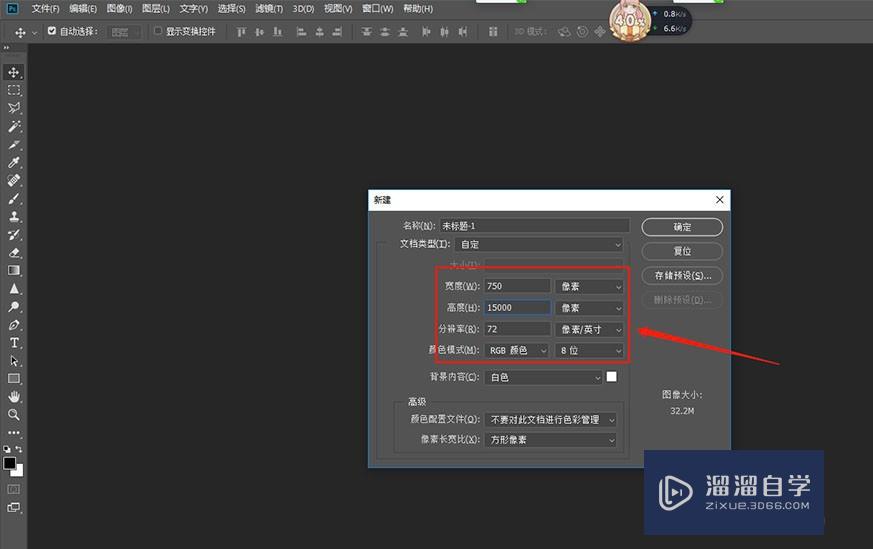Open the width unit 像素 dropdown
The height and width of the screenshot is (549, 873).
[590, 286]
